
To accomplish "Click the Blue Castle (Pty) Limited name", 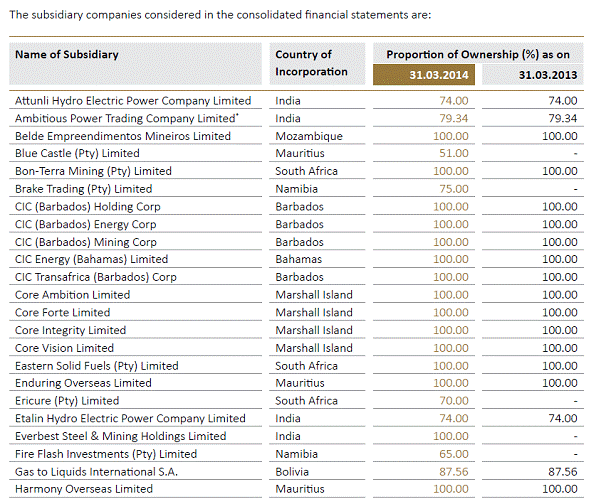I will [x=77, y=153].
